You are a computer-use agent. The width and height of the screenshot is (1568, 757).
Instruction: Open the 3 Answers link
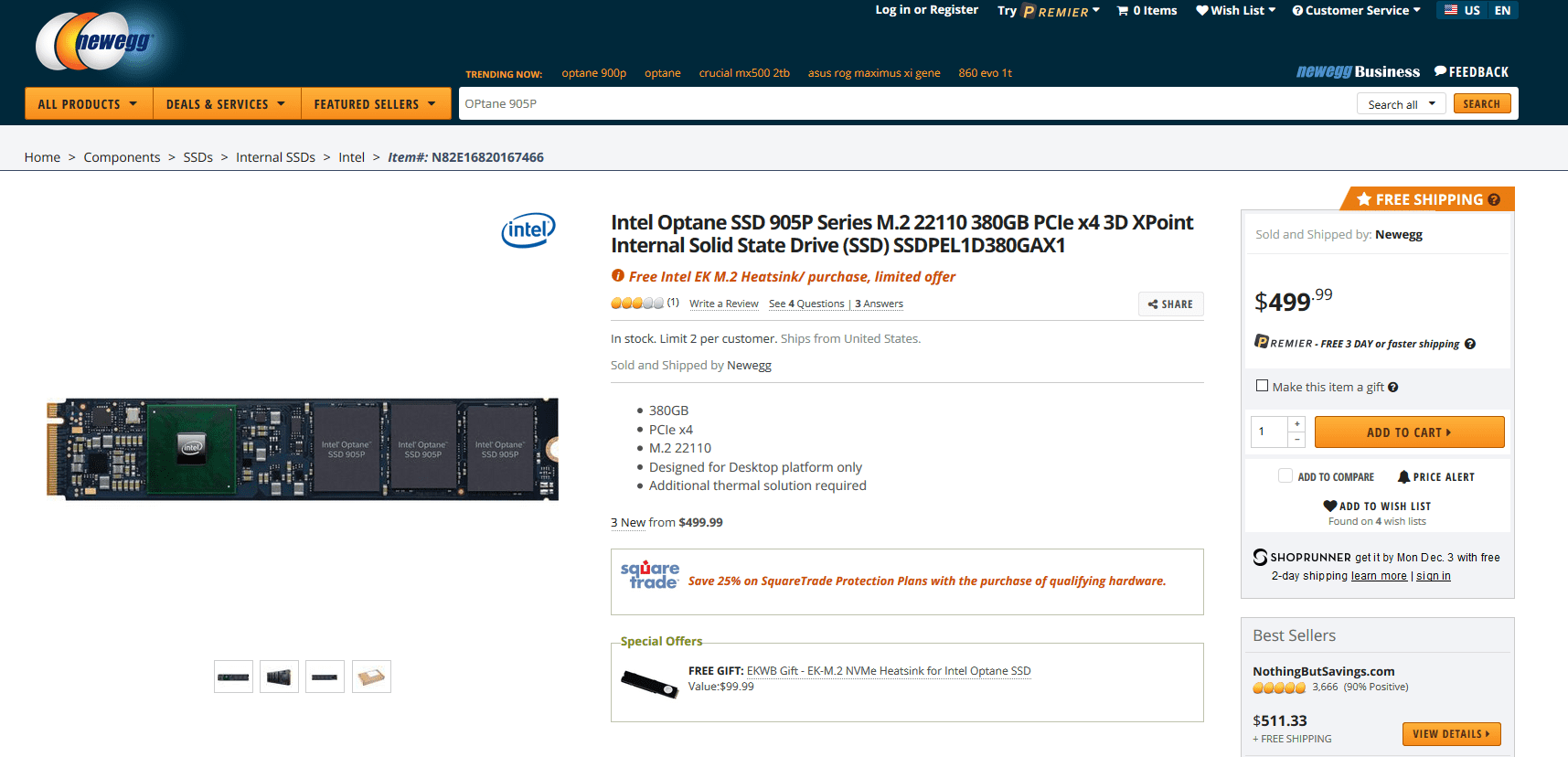point(879,304)
